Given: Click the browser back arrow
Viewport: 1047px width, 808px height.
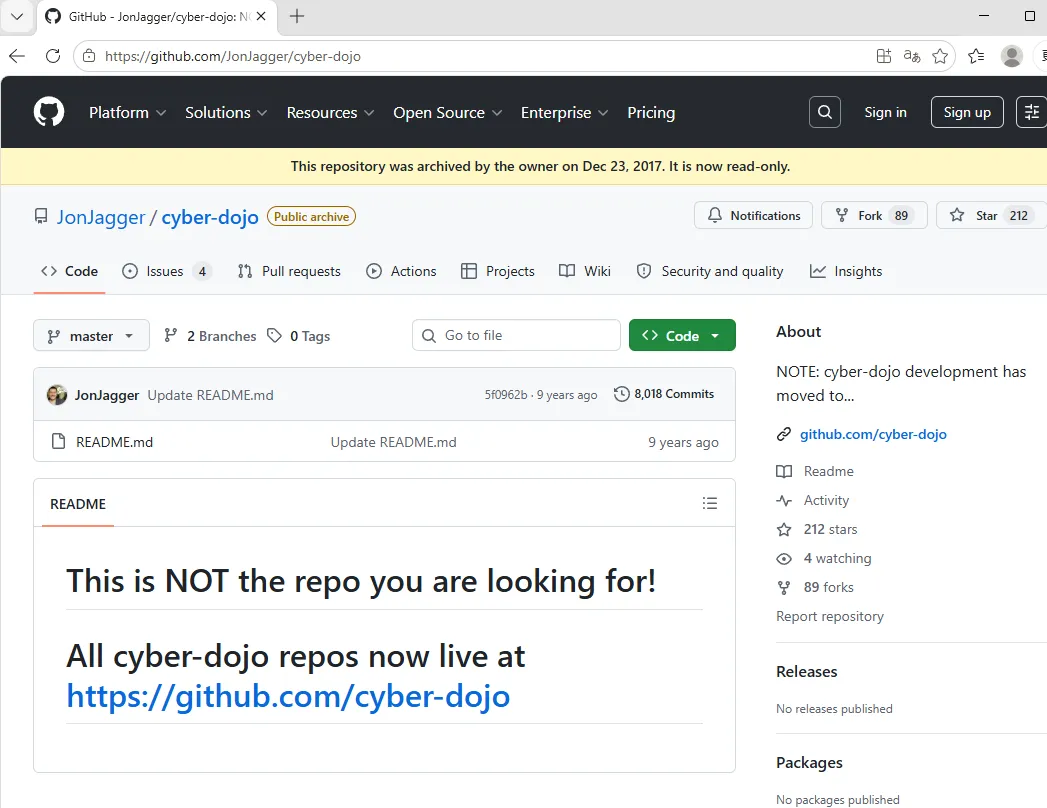Looking at the screenshot, I should [17, 56].
